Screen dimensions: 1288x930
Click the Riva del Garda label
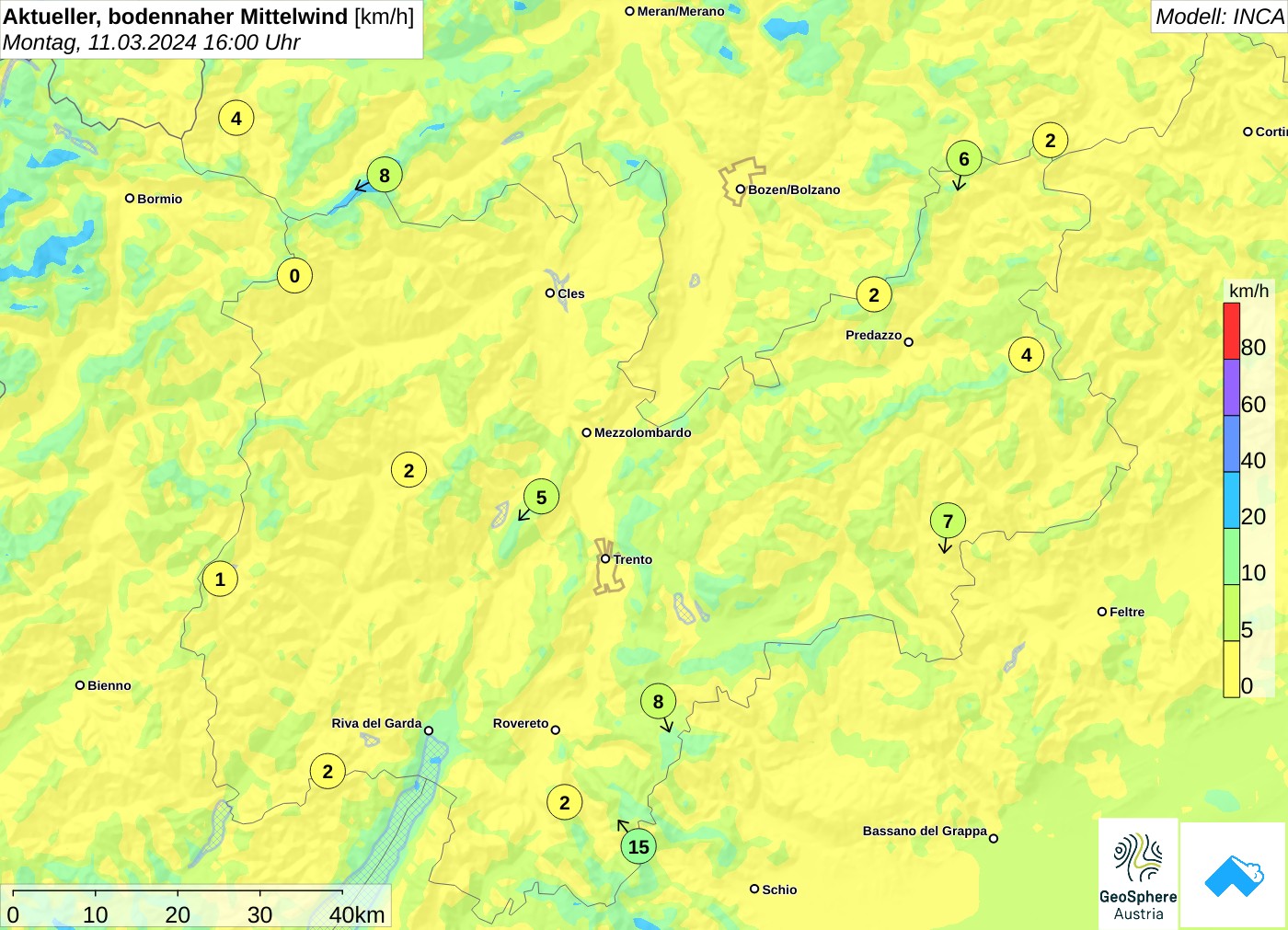(x=376, y=723)
